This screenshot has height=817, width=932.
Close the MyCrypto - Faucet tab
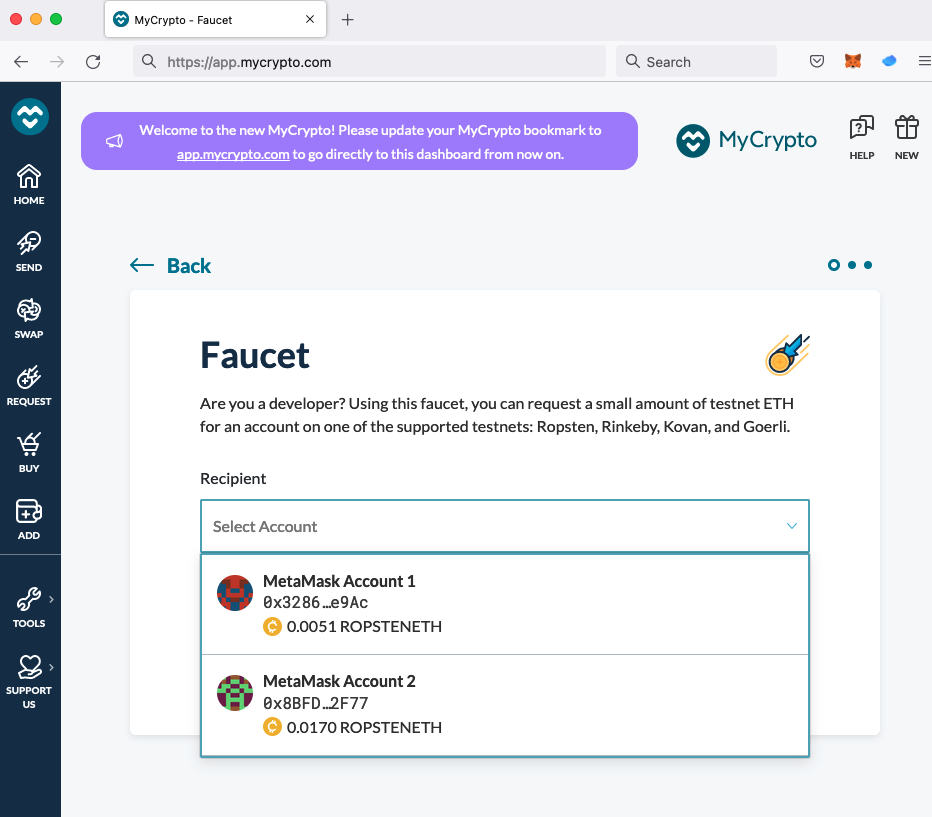[x=310, y=19]
